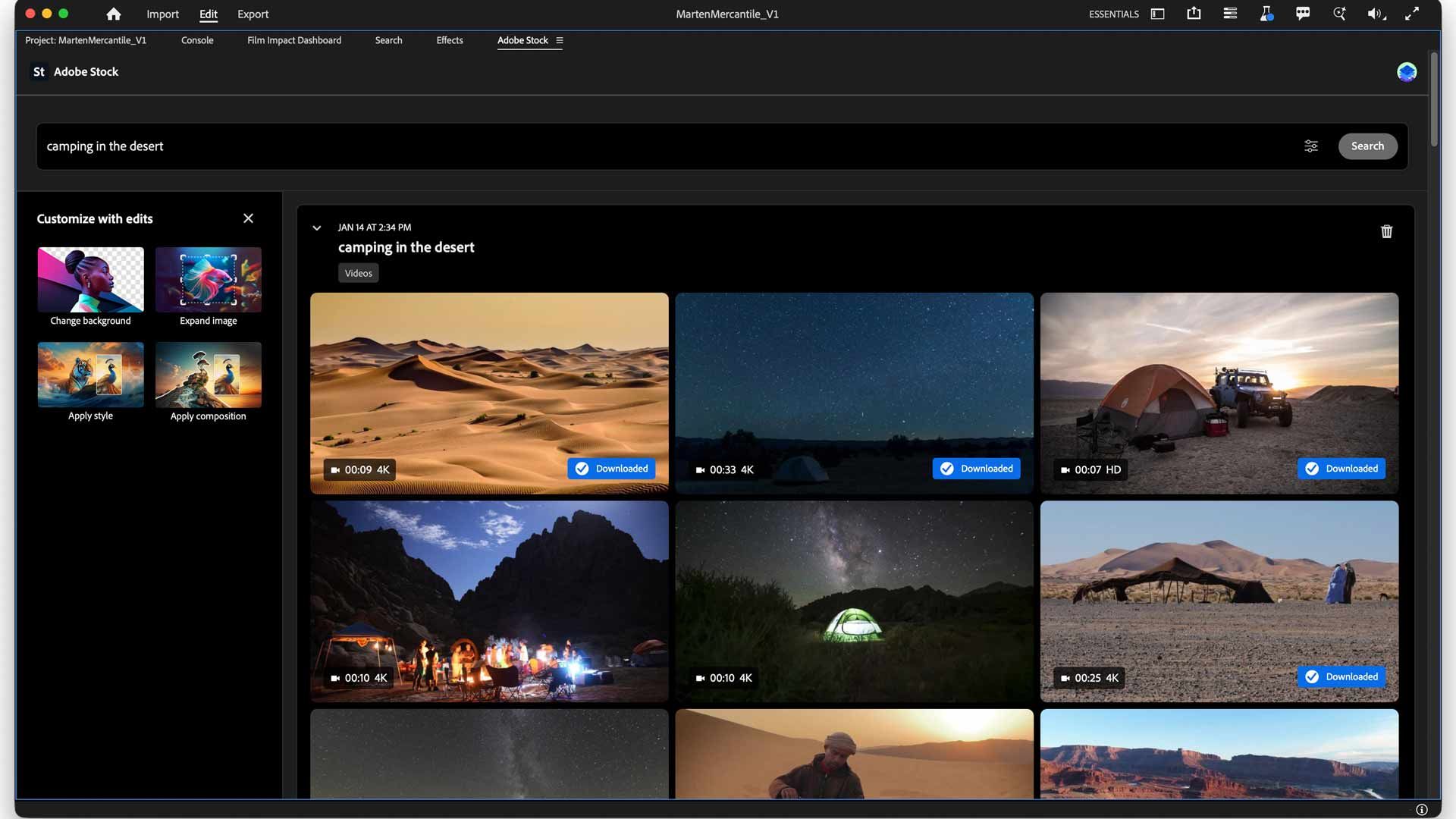Toggle the Downloaded badge on the nomad tent video

pyautogui.click(x=1341, y=677)
